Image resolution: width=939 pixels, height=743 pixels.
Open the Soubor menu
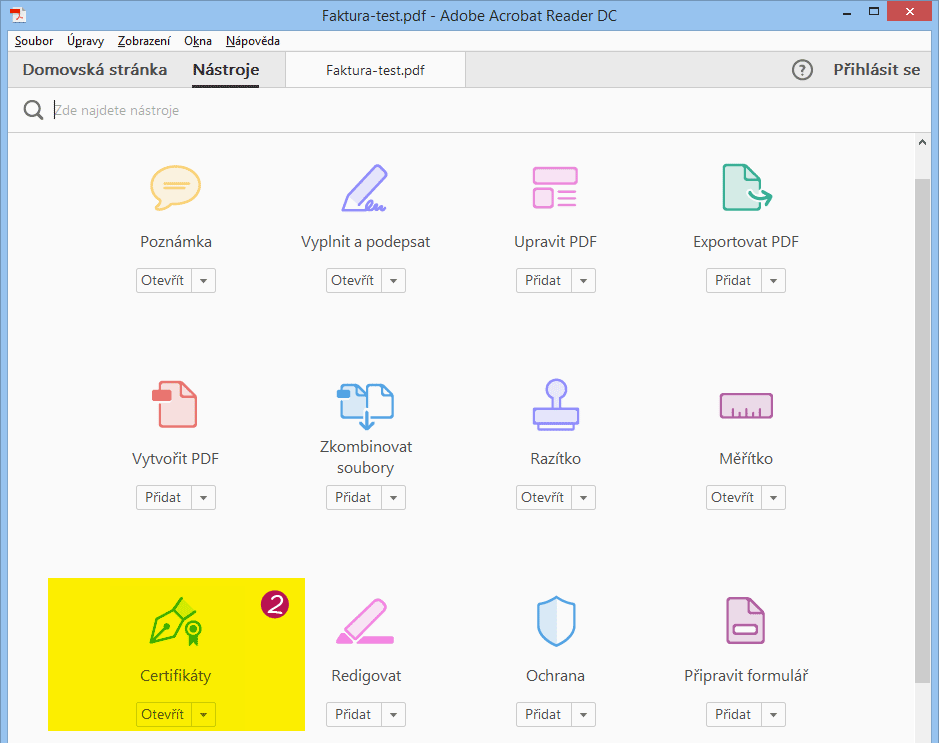pyautogui.click(x=34, y=41)
